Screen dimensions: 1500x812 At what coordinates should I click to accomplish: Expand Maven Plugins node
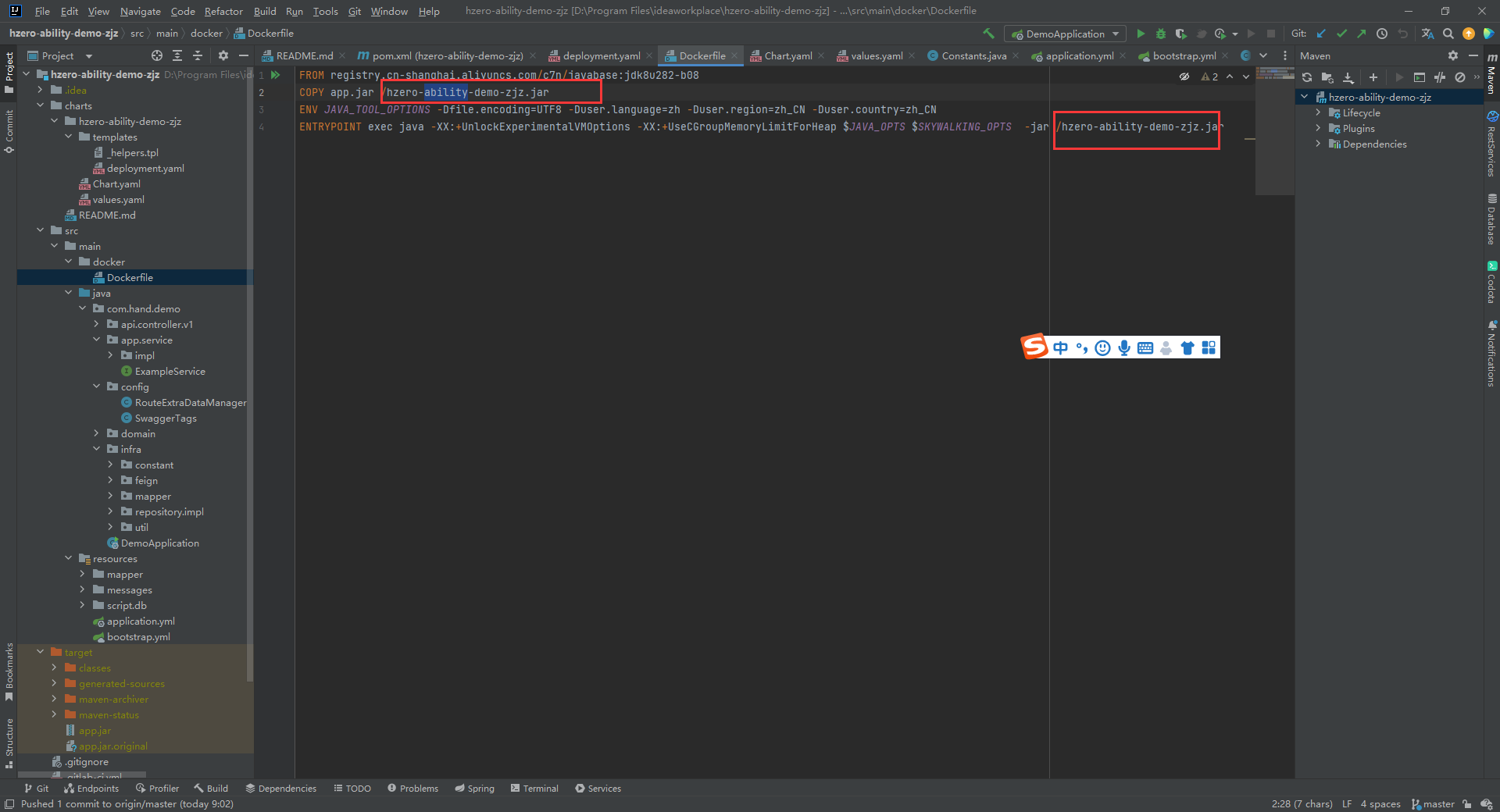click(x=1318, y=128)
